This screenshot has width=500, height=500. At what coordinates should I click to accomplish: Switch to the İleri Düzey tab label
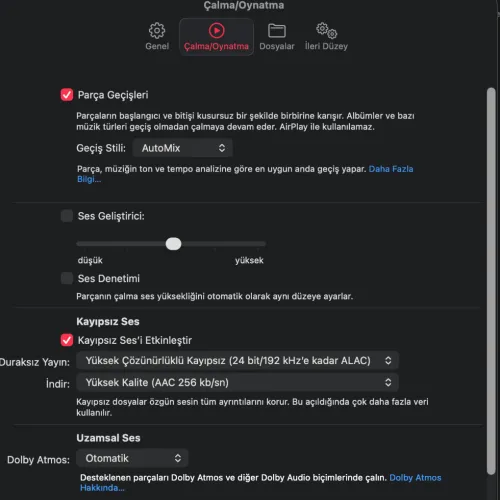point(326,46)
